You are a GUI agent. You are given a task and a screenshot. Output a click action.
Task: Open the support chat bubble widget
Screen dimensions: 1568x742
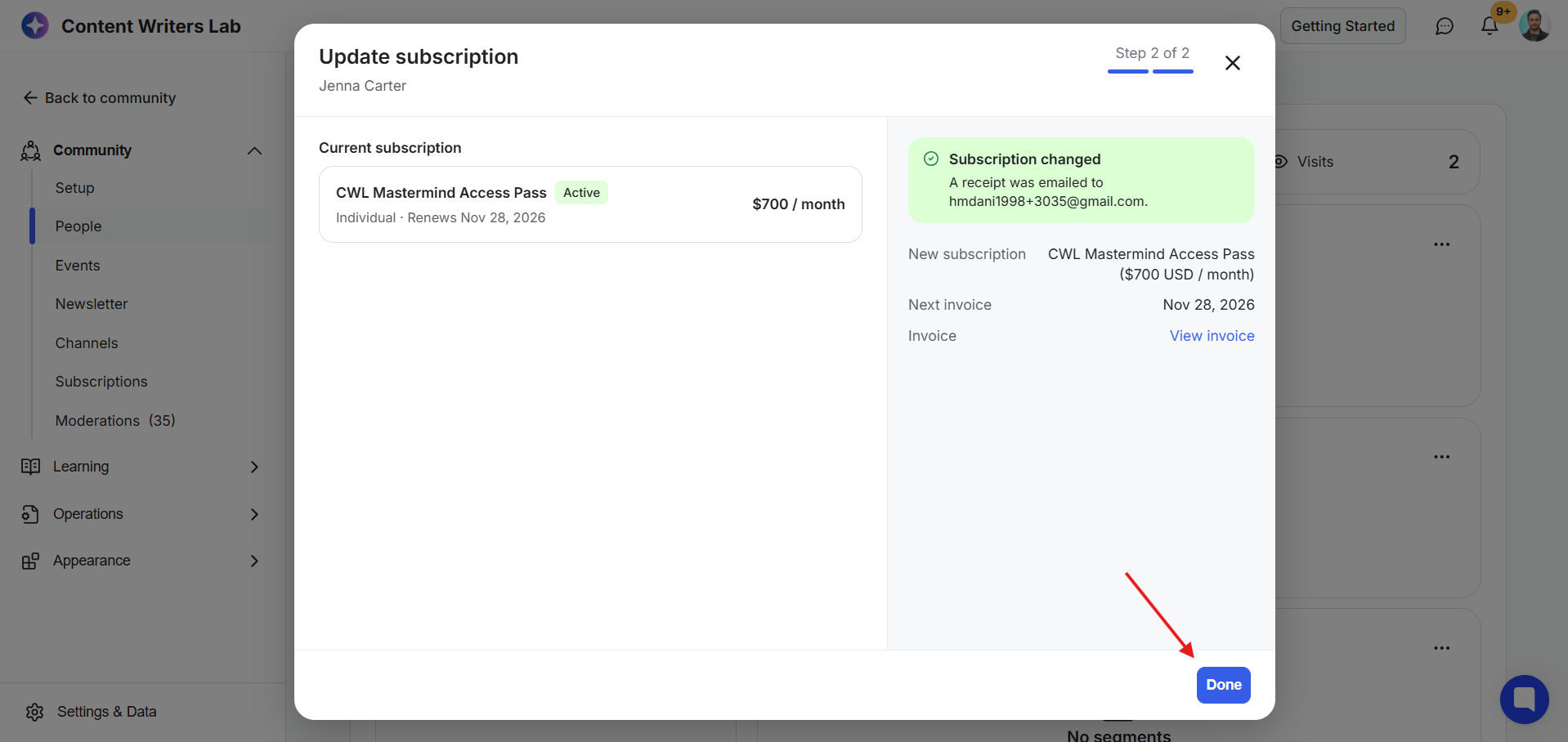pos(1524,700)
